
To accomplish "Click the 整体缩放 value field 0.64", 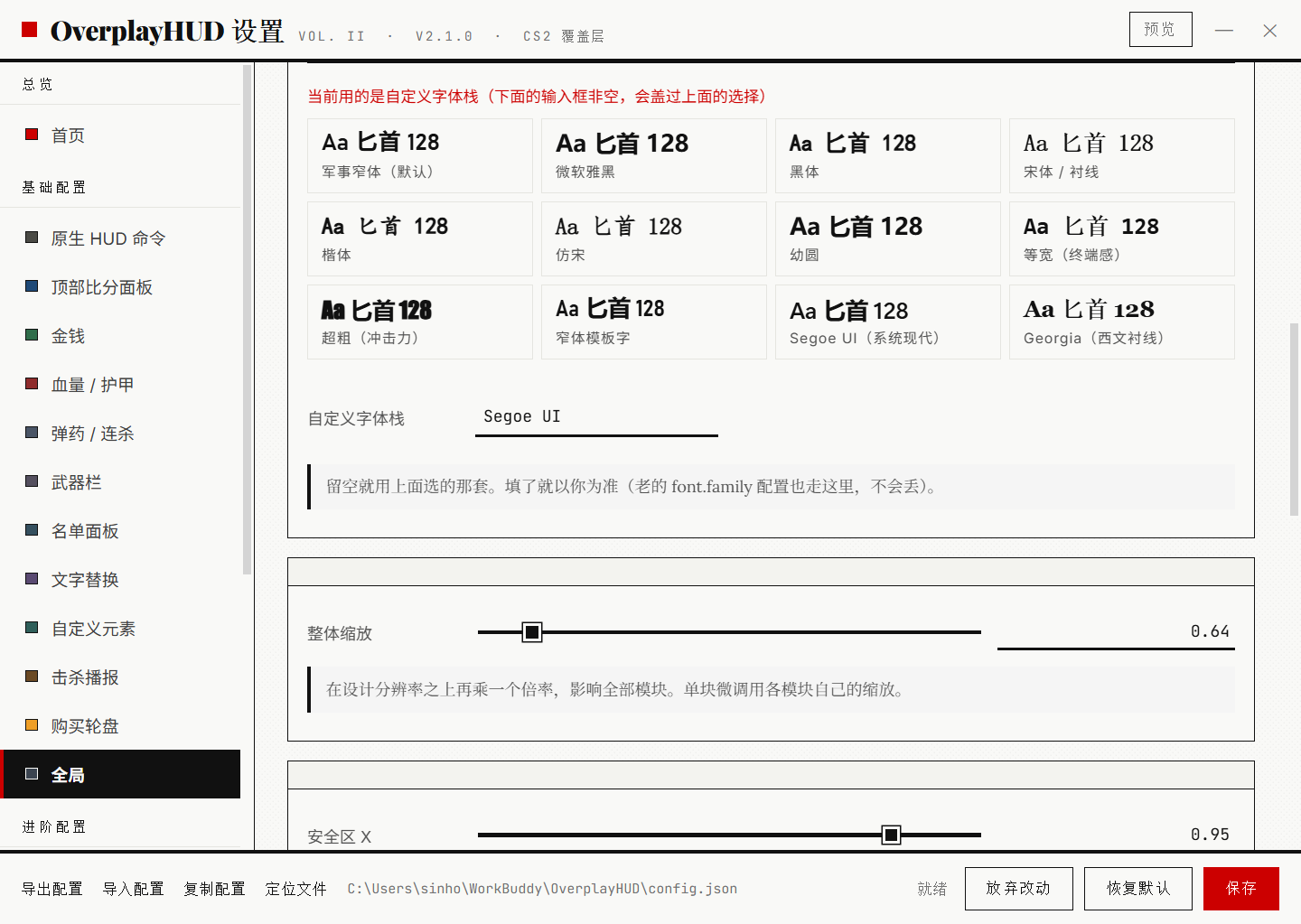I will coord(1116,631).
